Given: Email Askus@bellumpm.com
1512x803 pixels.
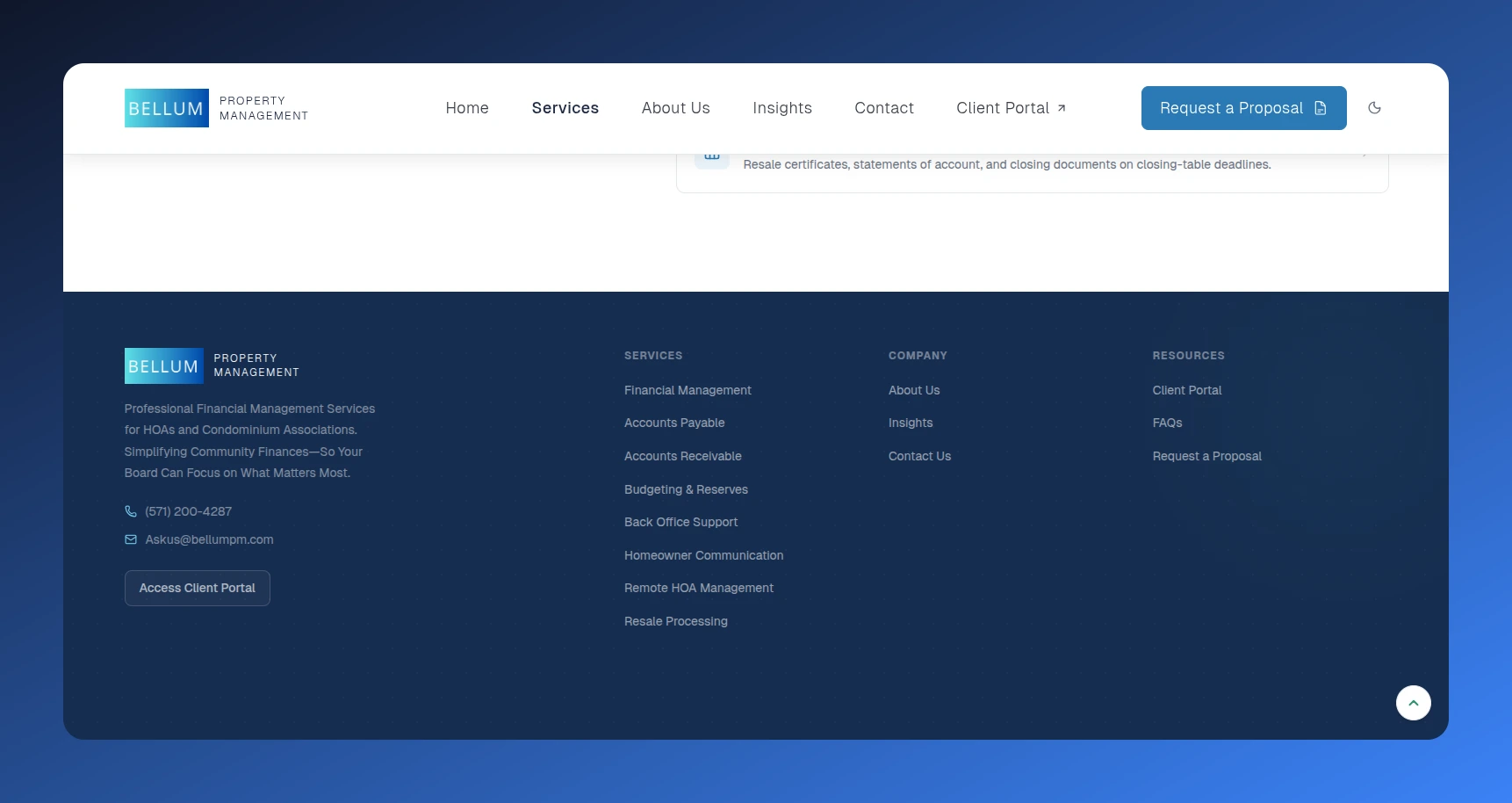Looking at the screenshot, I should coord(210,539).
